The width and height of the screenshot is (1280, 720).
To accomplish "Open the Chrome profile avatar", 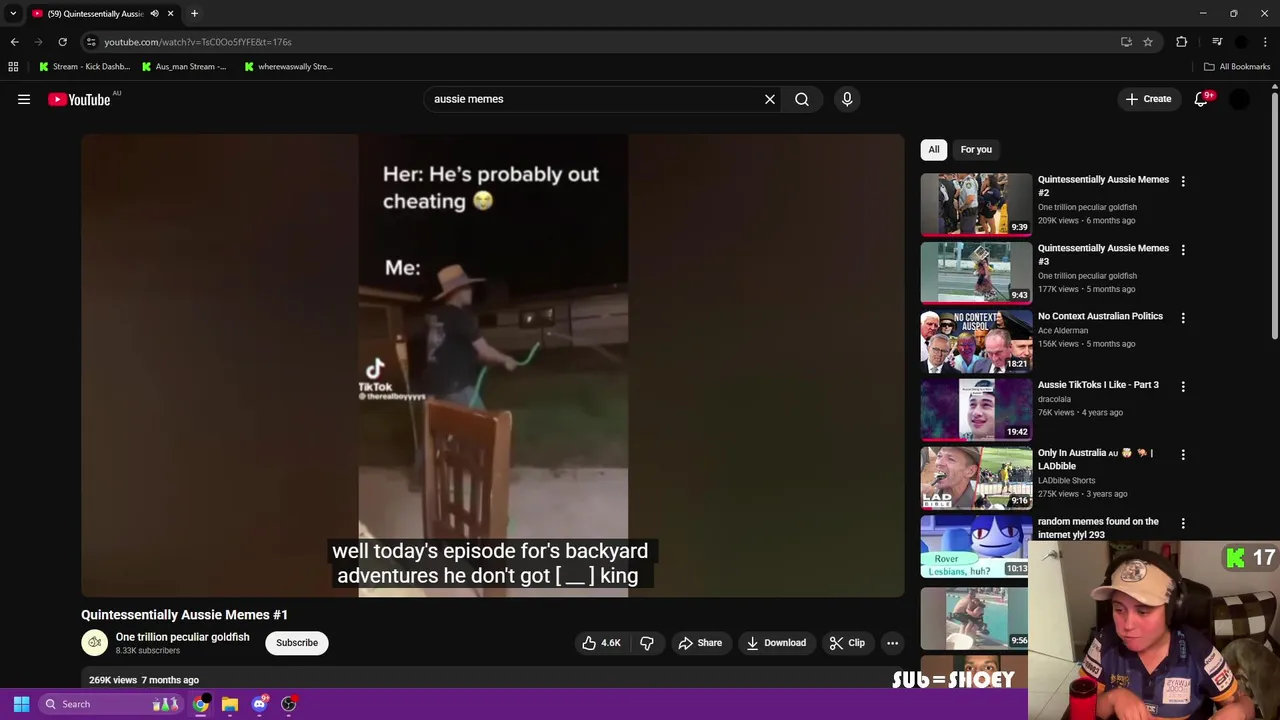I will [1241, 42].
